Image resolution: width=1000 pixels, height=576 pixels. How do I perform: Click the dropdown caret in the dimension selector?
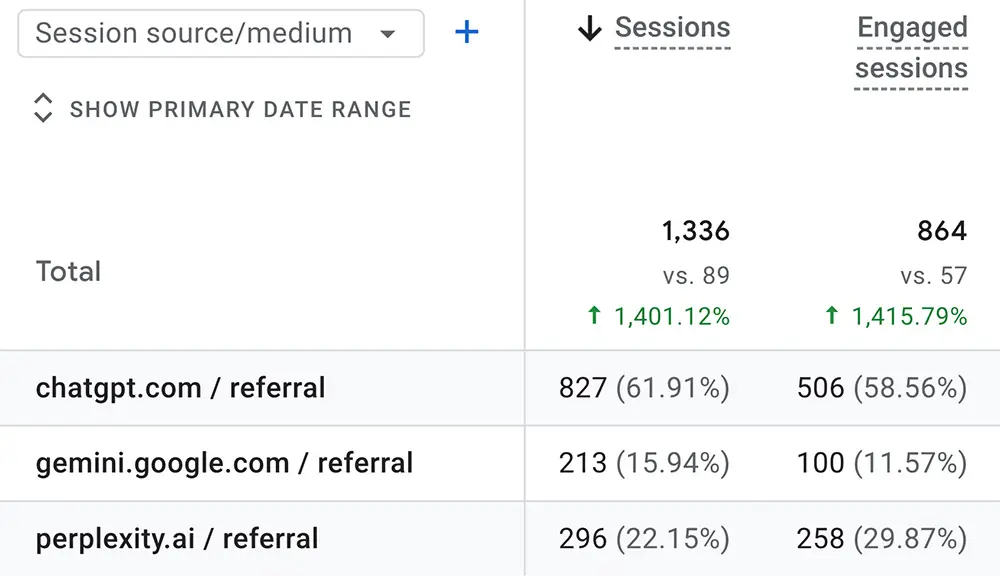388,34
